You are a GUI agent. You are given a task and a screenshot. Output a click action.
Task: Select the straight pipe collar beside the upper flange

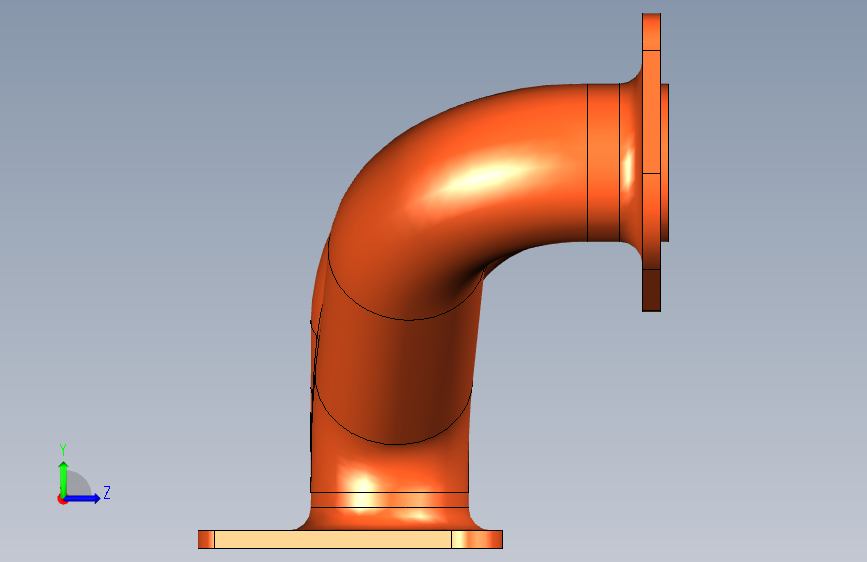pos(603,163)
